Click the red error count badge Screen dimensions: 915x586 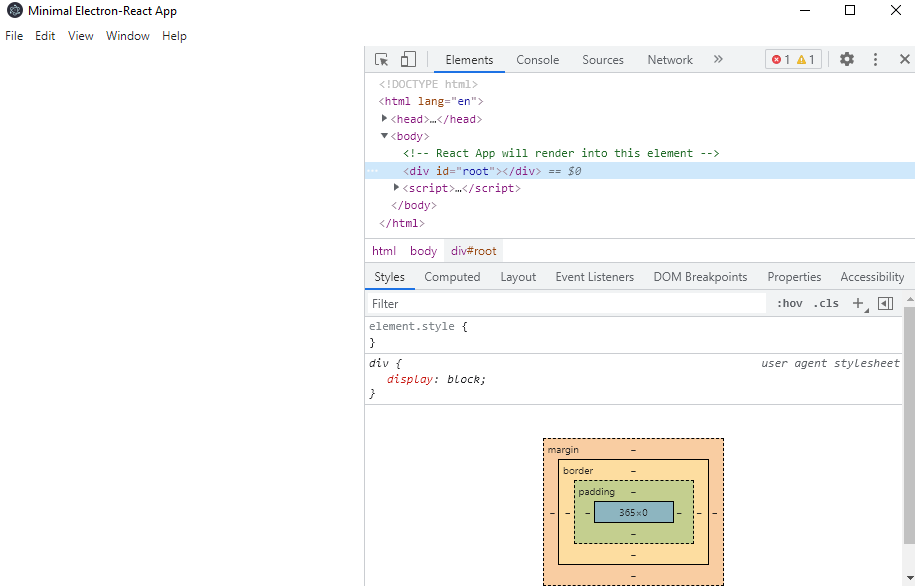(x=781, y=60)
